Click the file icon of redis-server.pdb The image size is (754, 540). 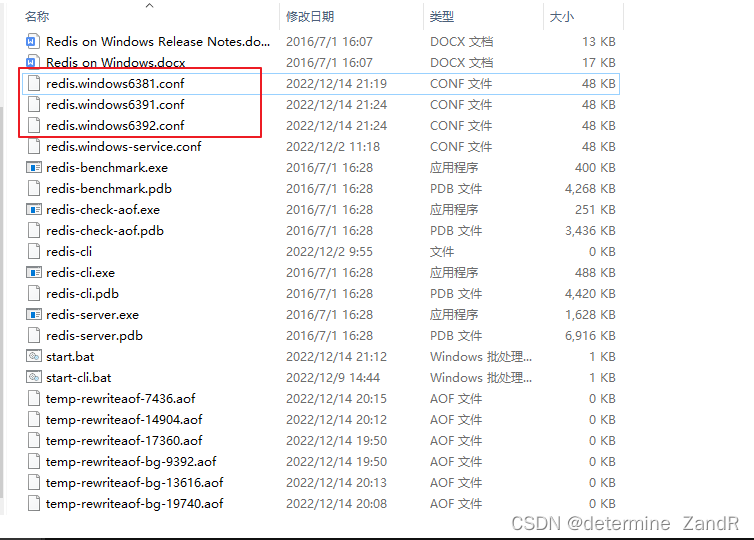(x=34, y=336)
